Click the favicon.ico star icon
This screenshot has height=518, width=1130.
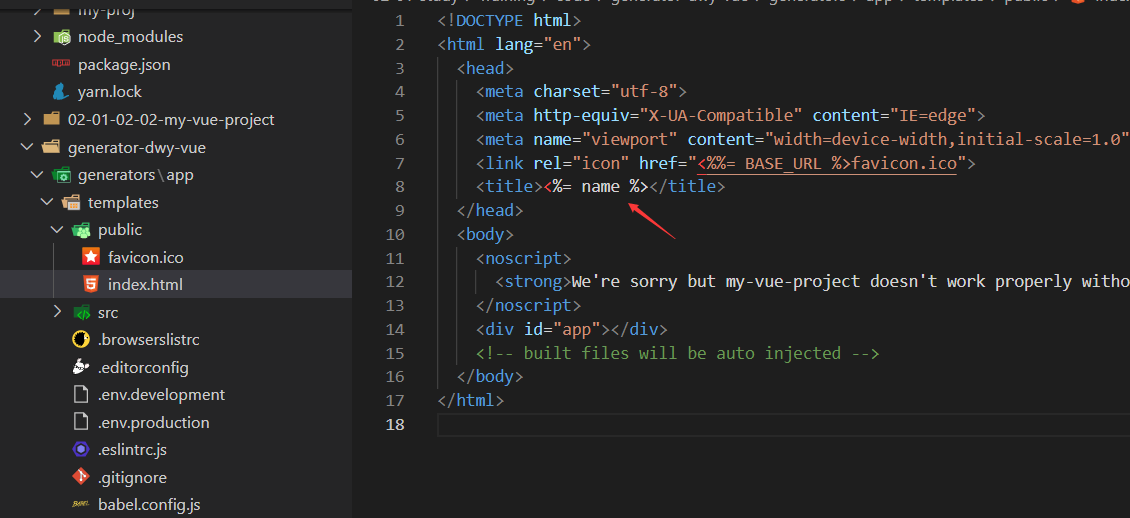pyautogui.click(x=90, y=257)
